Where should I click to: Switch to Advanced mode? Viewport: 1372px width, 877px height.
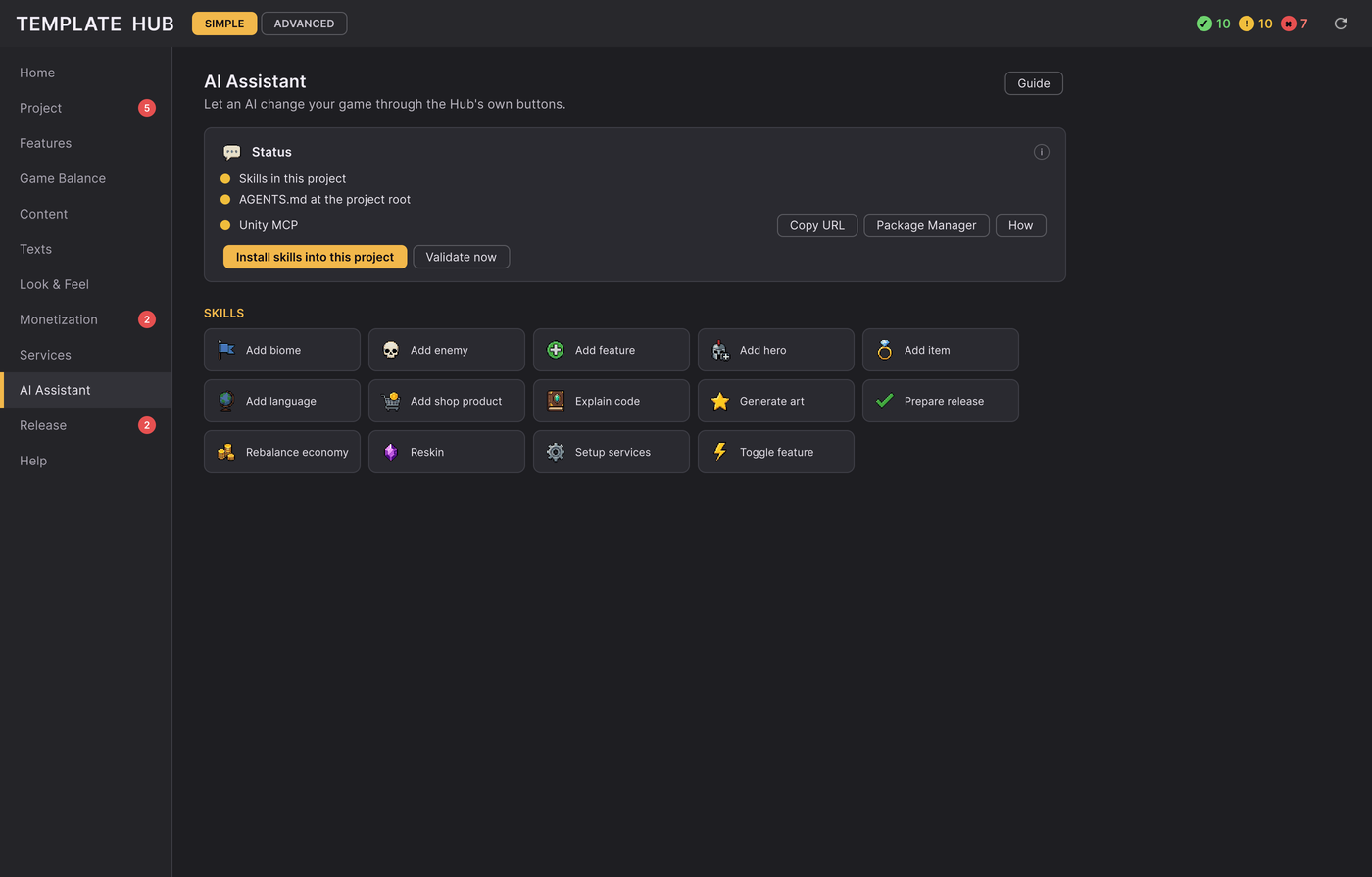coord(304,24)
